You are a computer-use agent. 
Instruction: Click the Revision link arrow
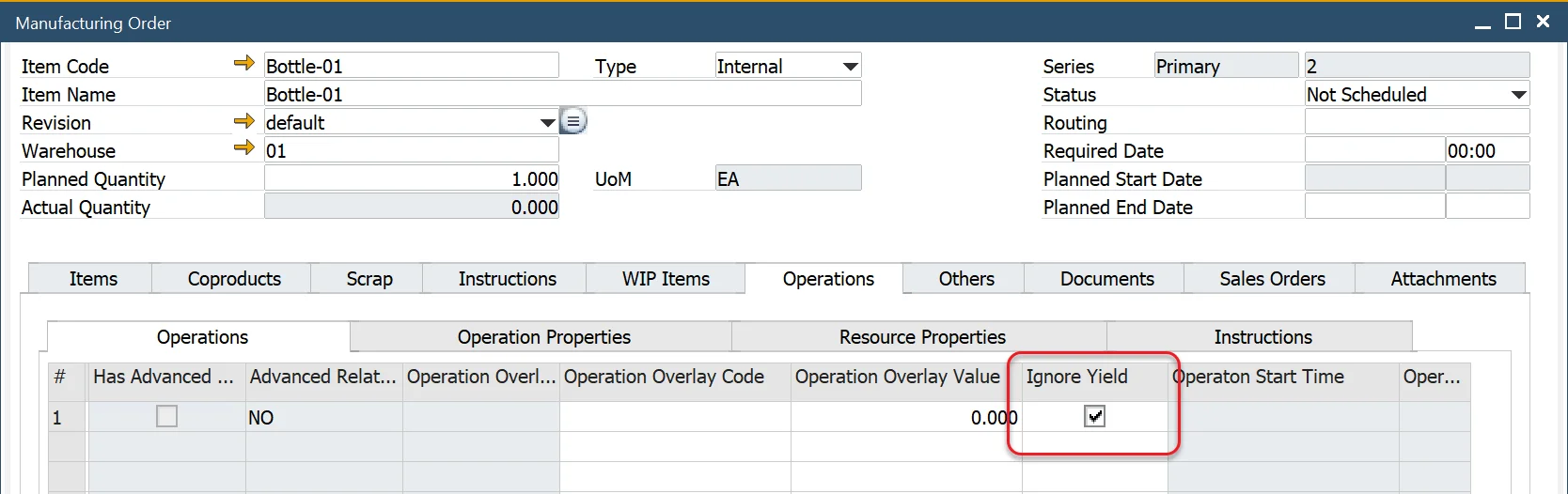tap(244, 121)
